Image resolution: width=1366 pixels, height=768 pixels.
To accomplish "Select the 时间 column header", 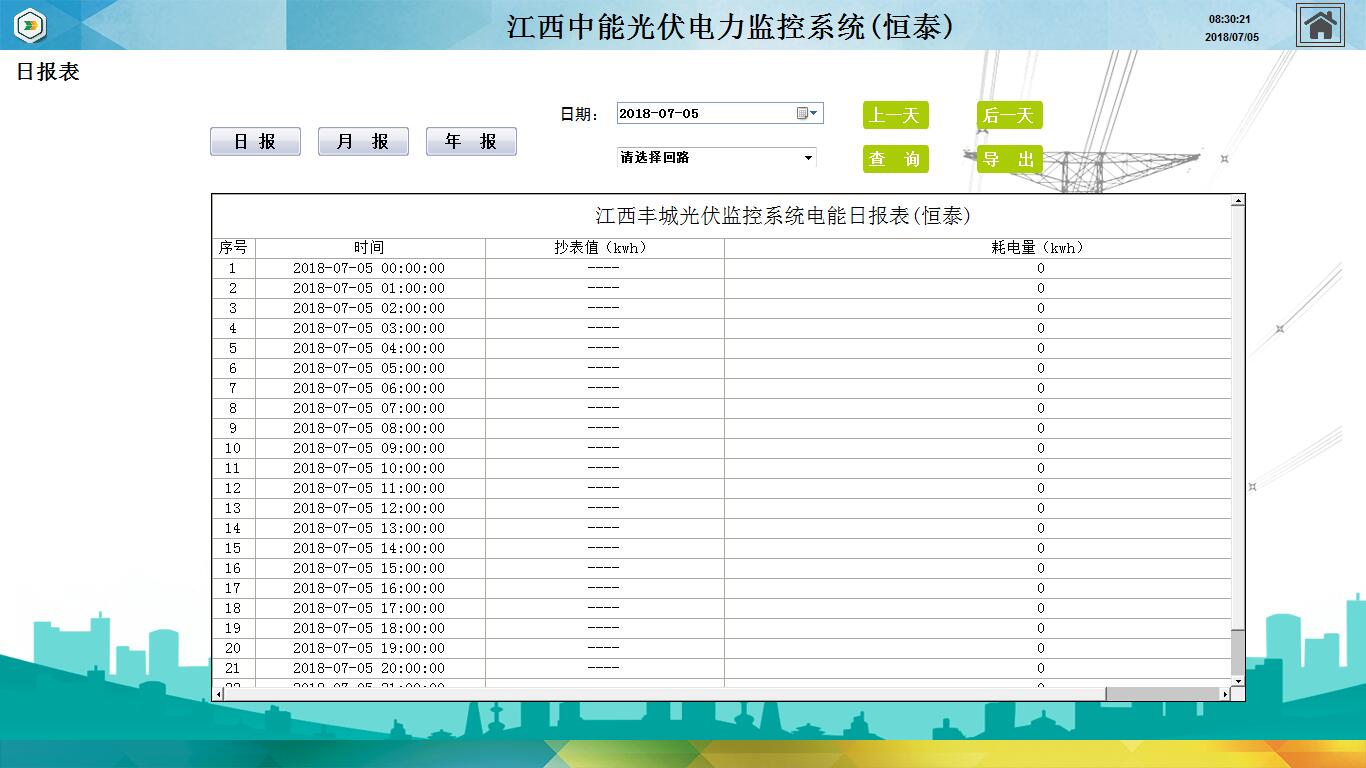I will pos(369,248).
